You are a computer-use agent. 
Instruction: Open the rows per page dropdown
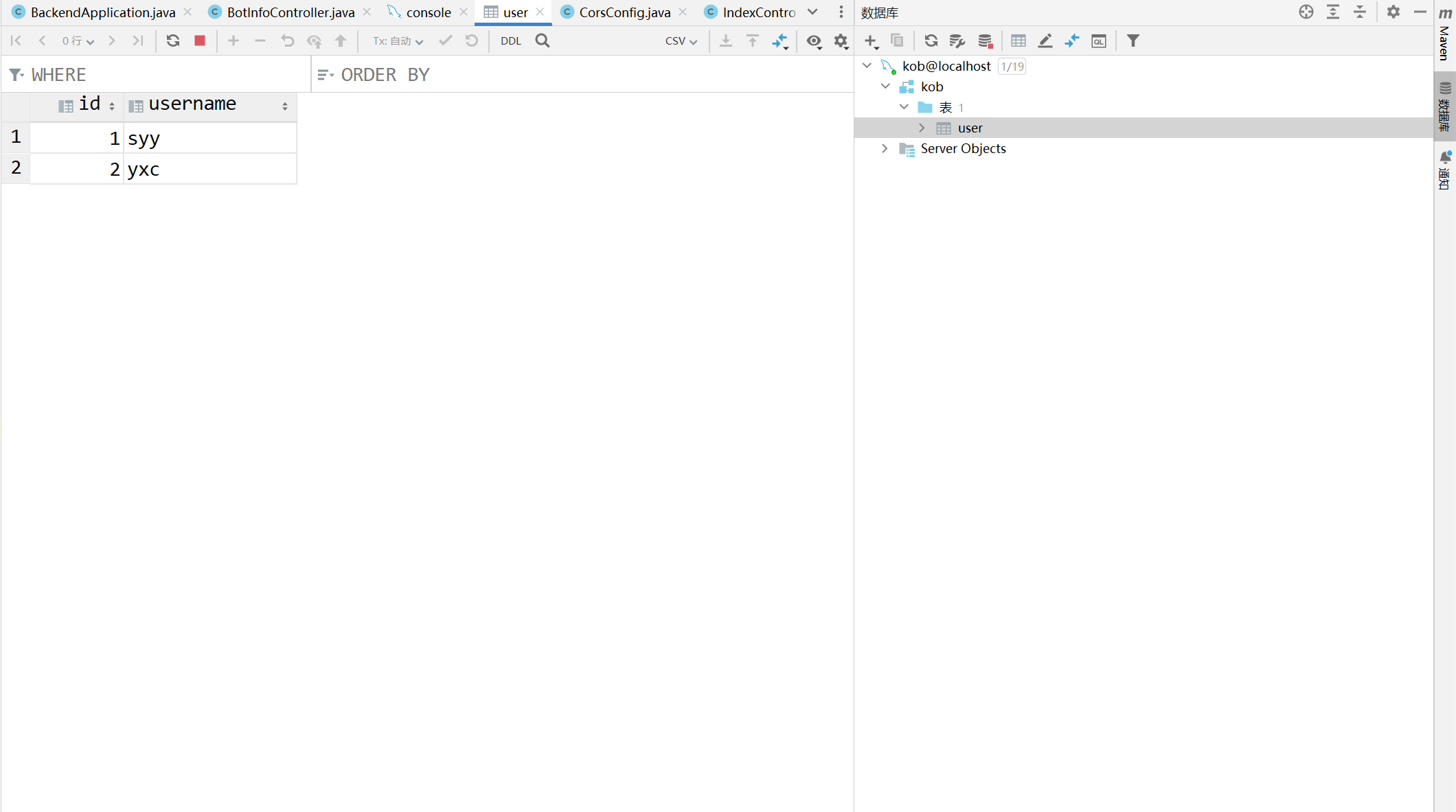coord(78,41)
